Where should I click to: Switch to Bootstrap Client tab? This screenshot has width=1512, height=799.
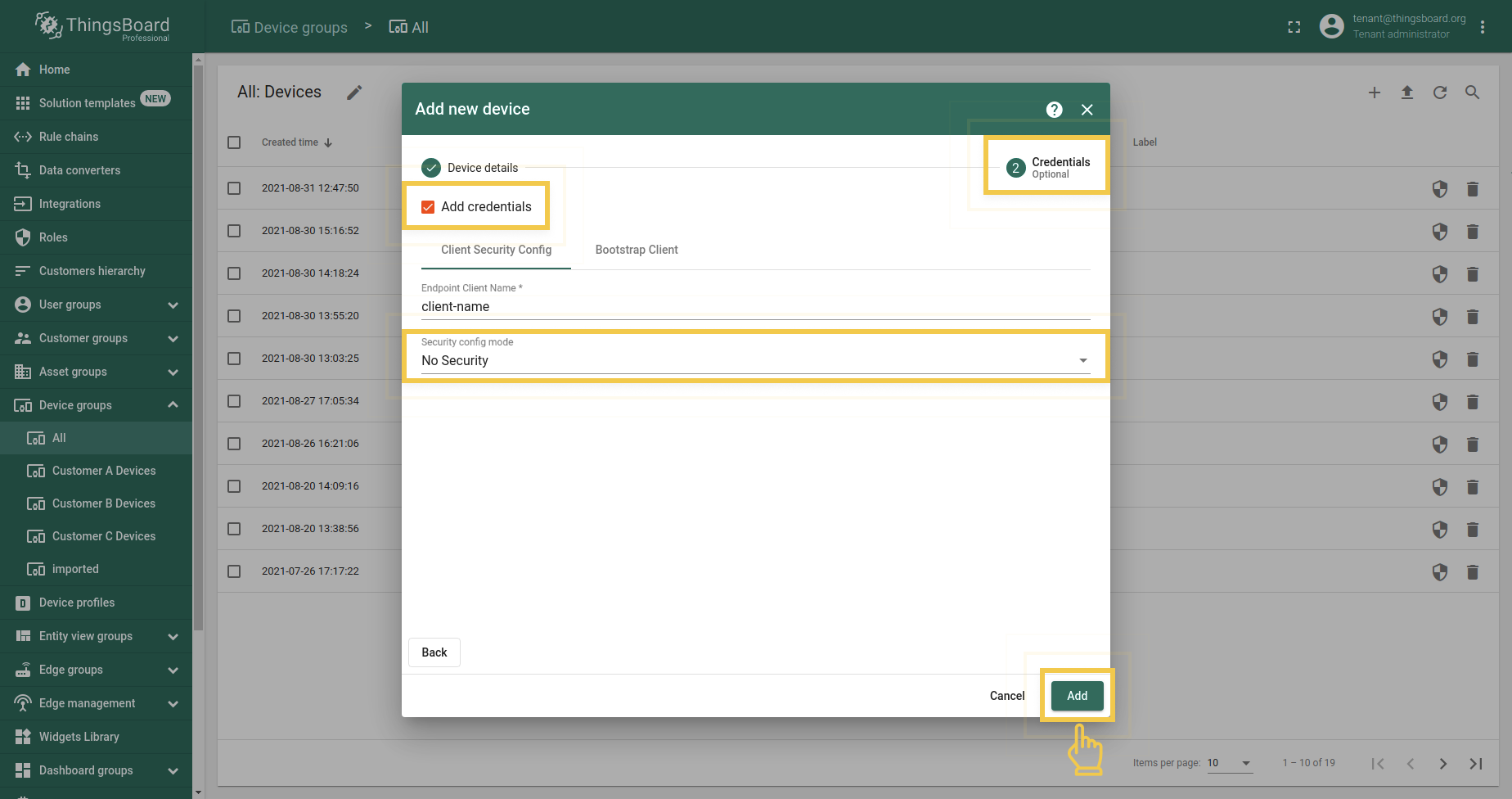[637, 250]
